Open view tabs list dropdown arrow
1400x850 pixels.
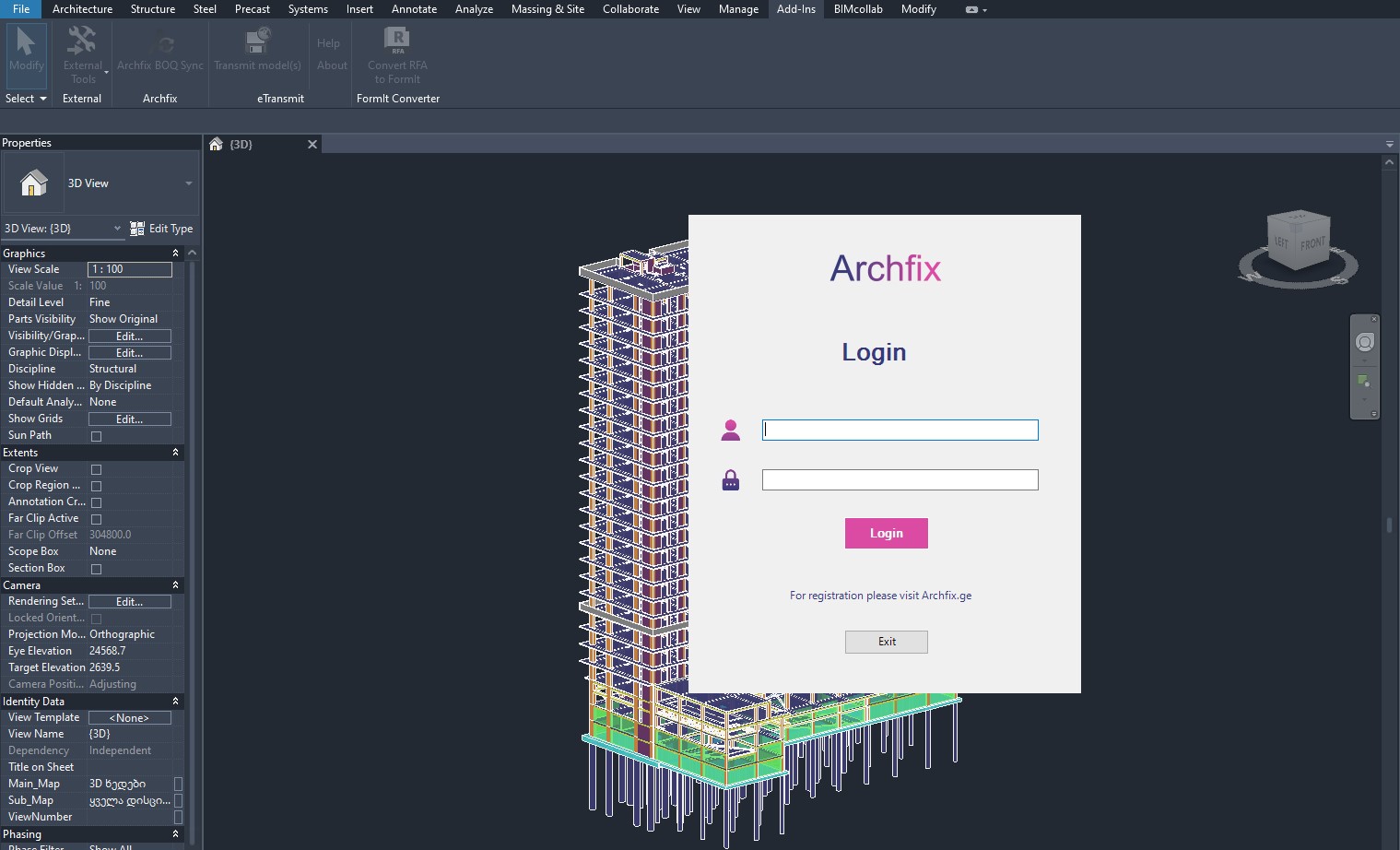[1390, 144]
